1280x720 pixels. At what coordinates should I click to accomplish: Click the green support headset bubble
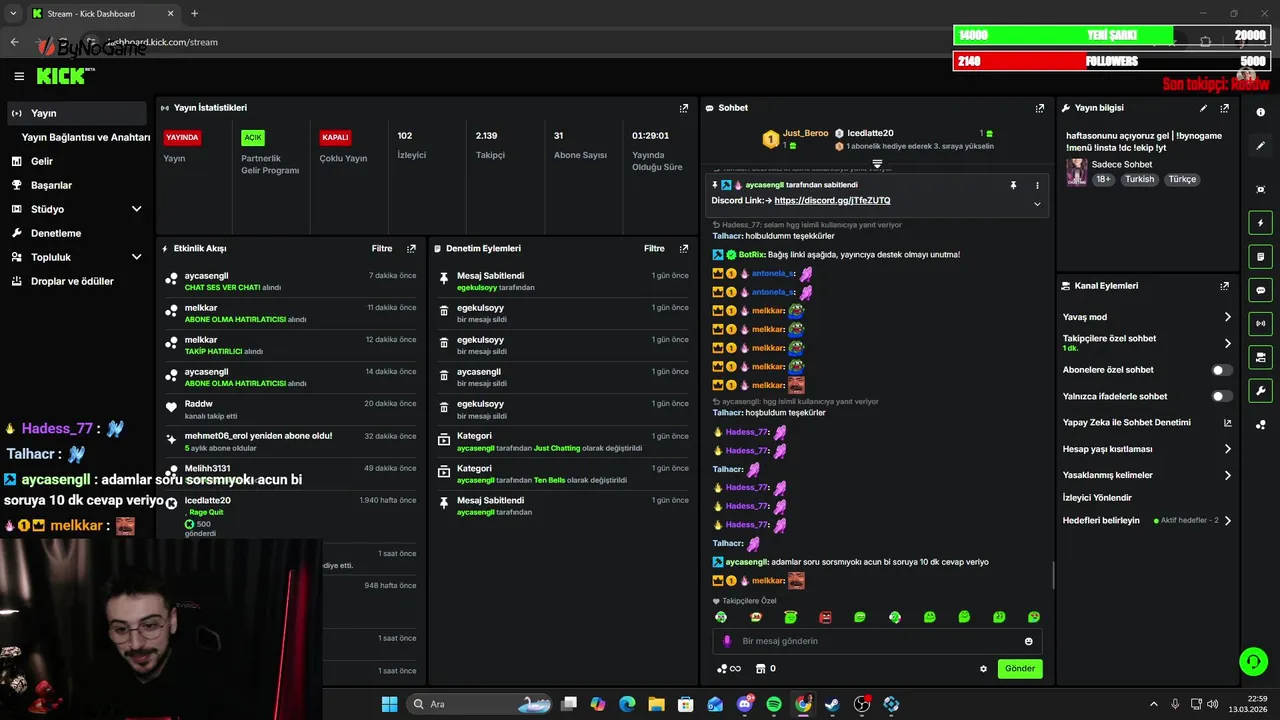[1253, 661]
